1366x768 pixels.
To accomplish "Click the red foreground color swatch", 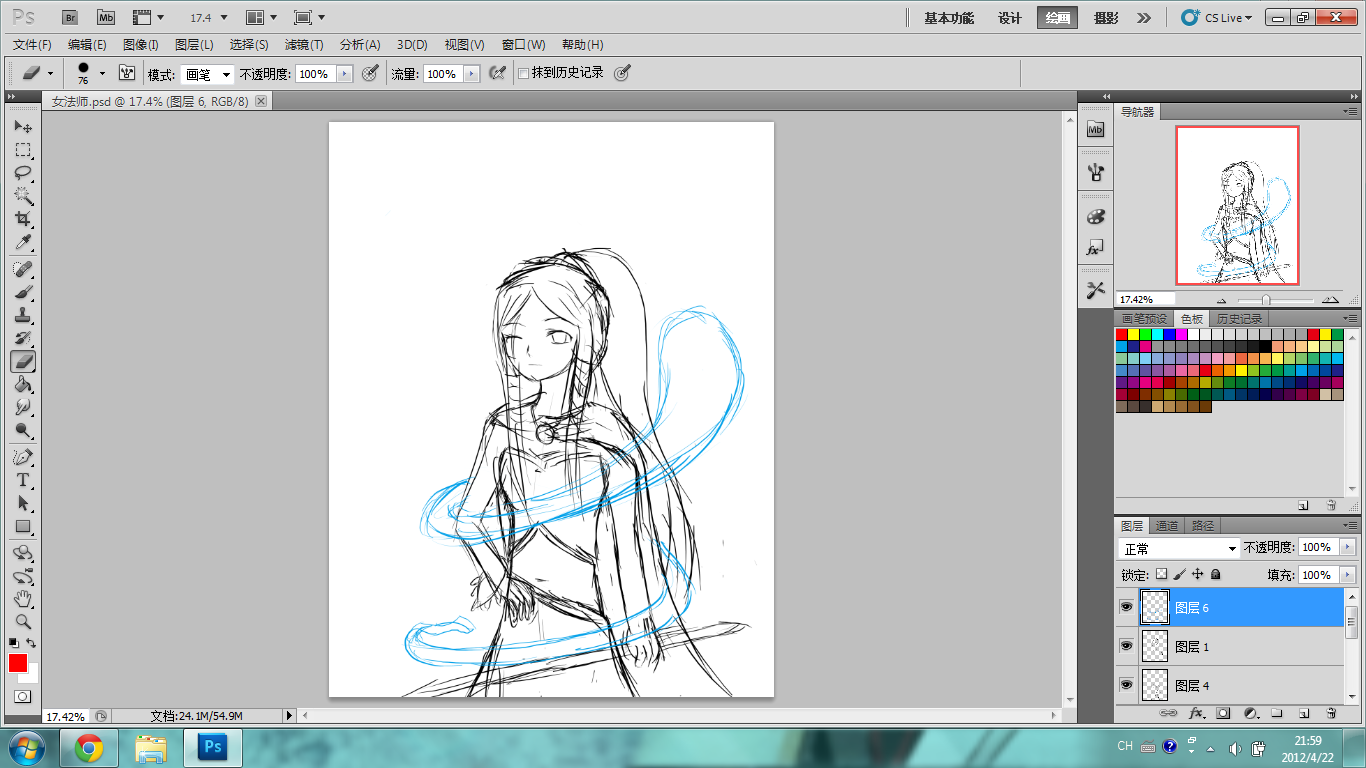I will [18, 663].
